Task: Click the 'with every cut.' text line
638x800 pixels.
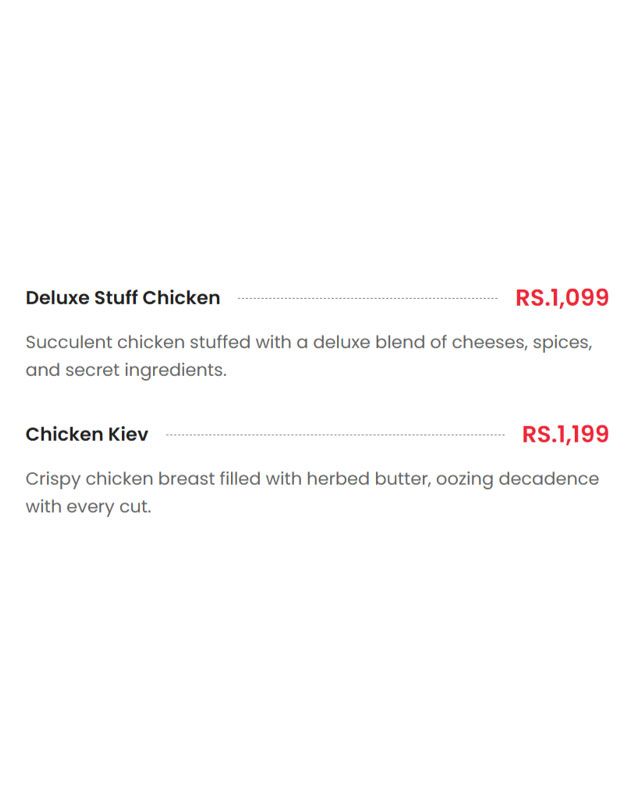Action: coord(88,507)
